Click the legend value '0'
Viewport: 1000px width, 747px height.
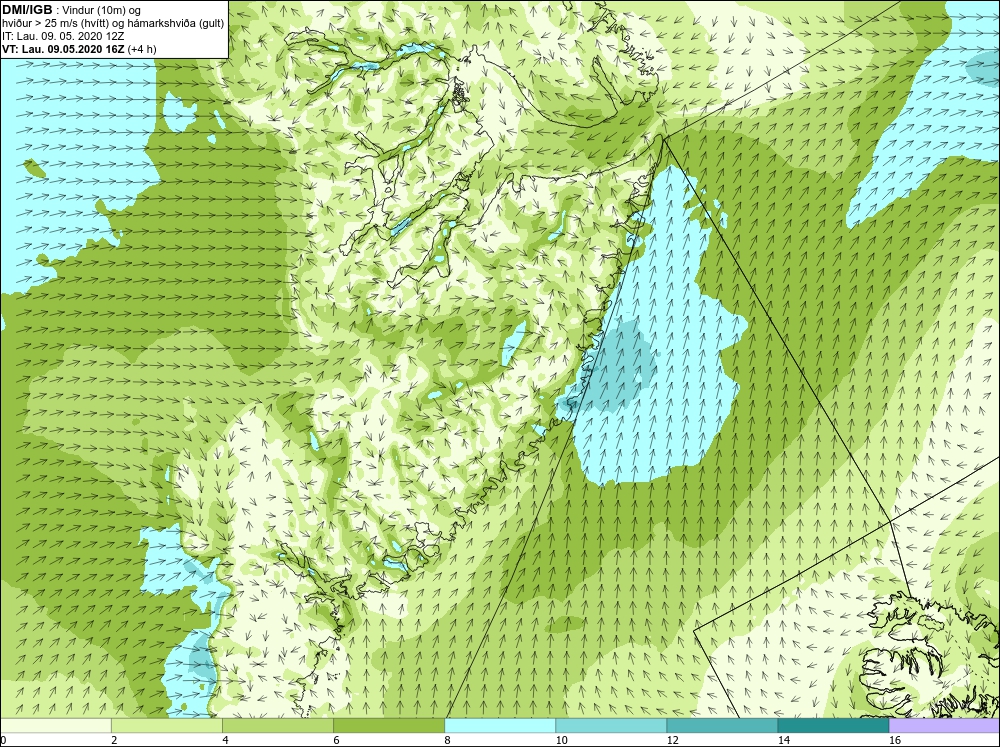click(3, 740)
